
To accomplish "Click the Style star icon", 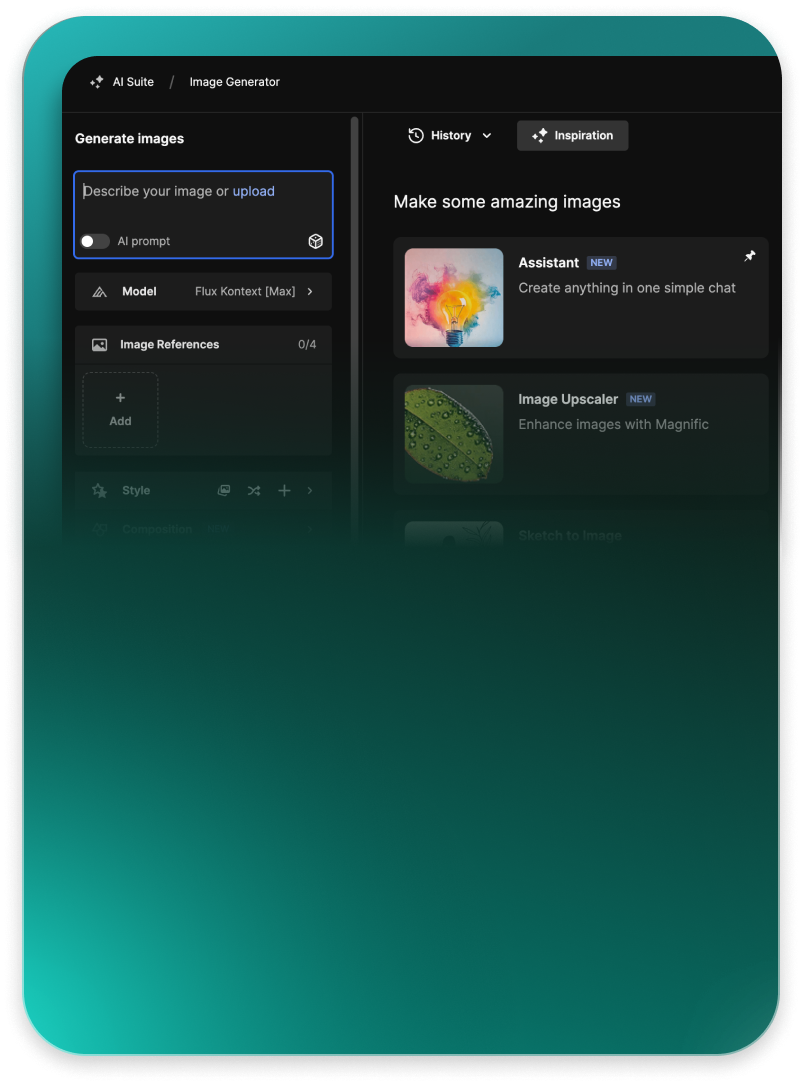I will click(x=99, y=491).
